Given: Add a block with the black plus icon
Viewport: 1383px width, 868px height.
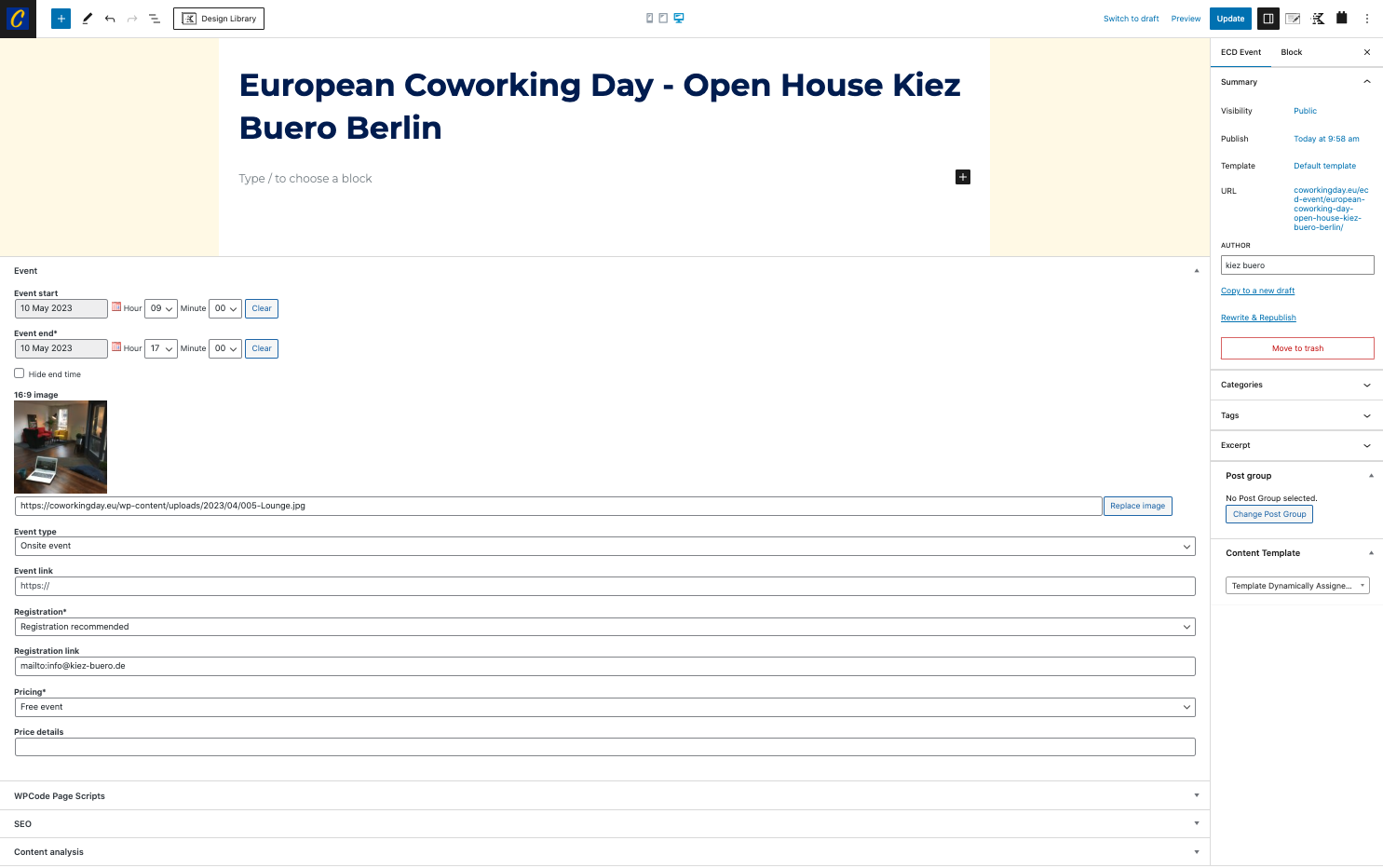Looking at the screenshot, I should point(963,177).
